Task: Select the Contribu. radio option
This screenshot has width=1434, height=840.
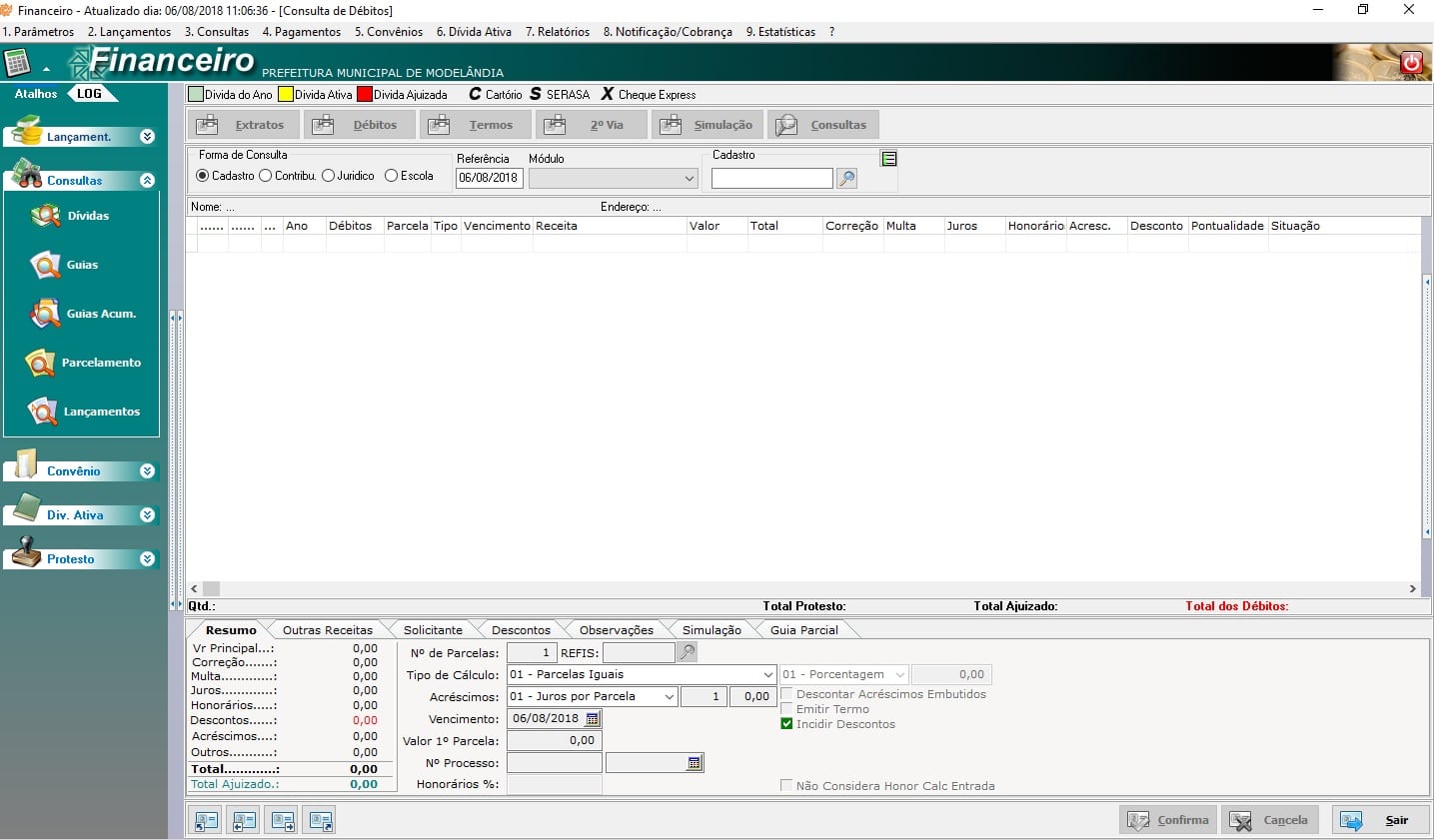Action: point(266,176)
